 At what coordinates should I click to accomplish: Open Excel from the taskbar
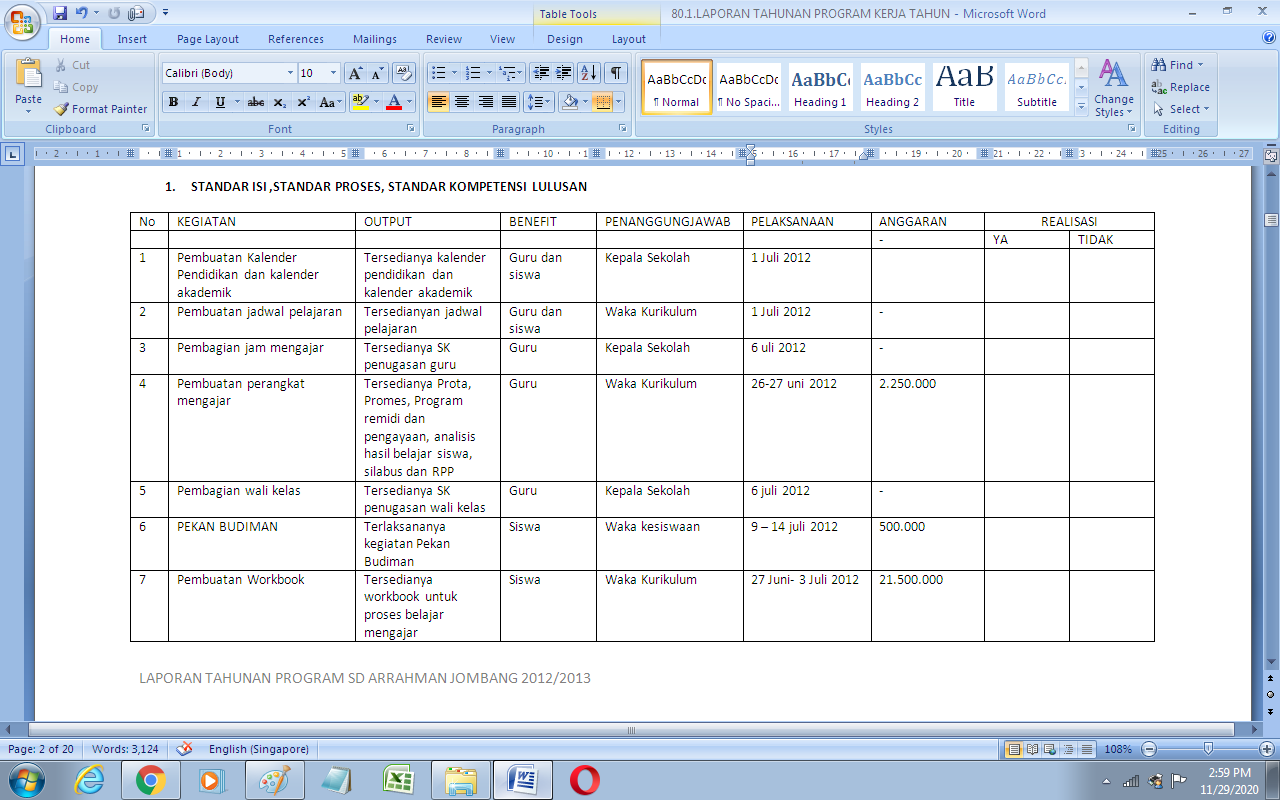pyautogui.click(x=399, y=780)
